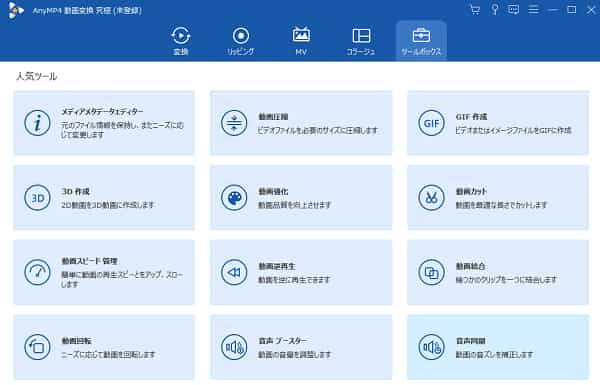Screen dimensions: 600x385
Task: Click the 人気ツール section heading
Action: (36, 76)
